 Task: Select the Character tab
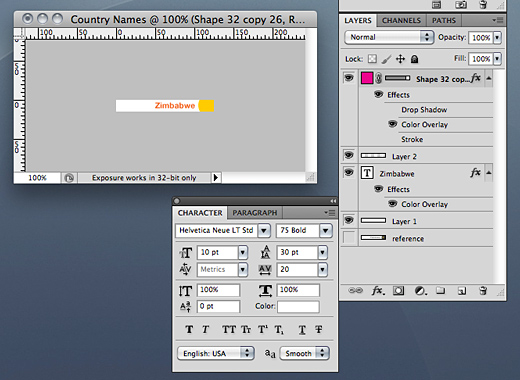pos(200,213)
